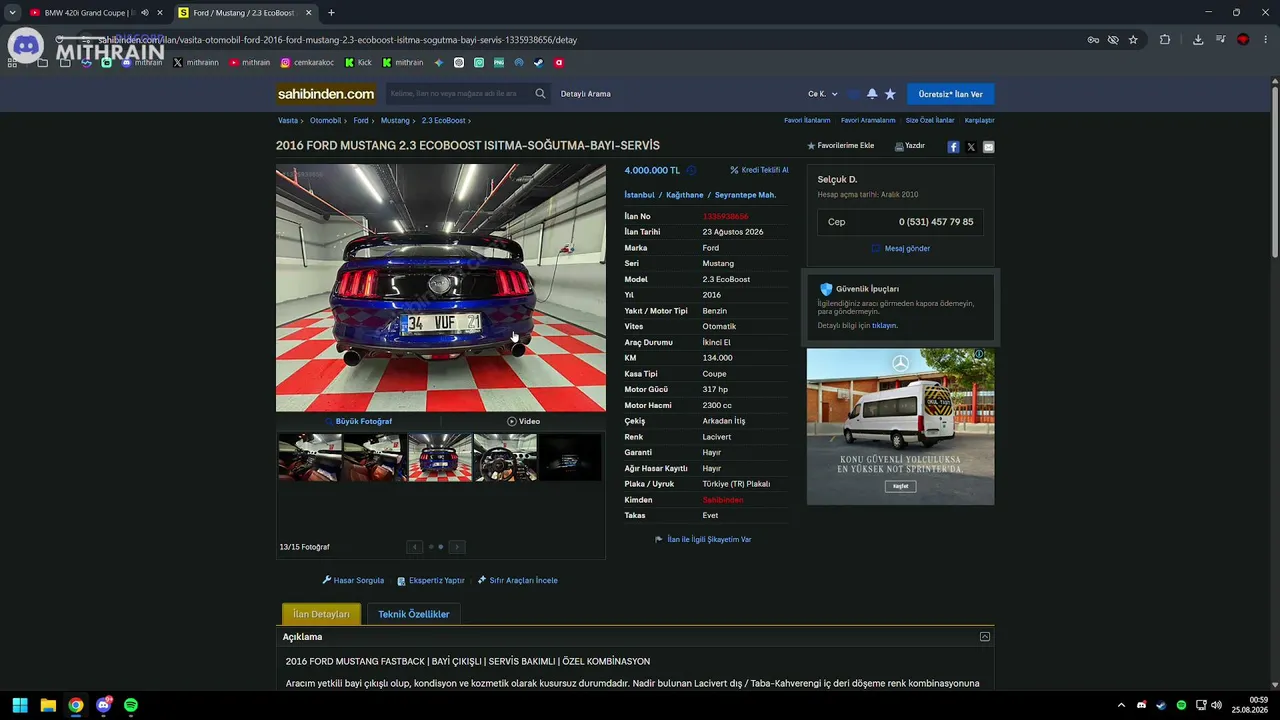Share listing by email icon
Image resolution: width=1280 pixels, height=720 pixels.
click(989, 147)
